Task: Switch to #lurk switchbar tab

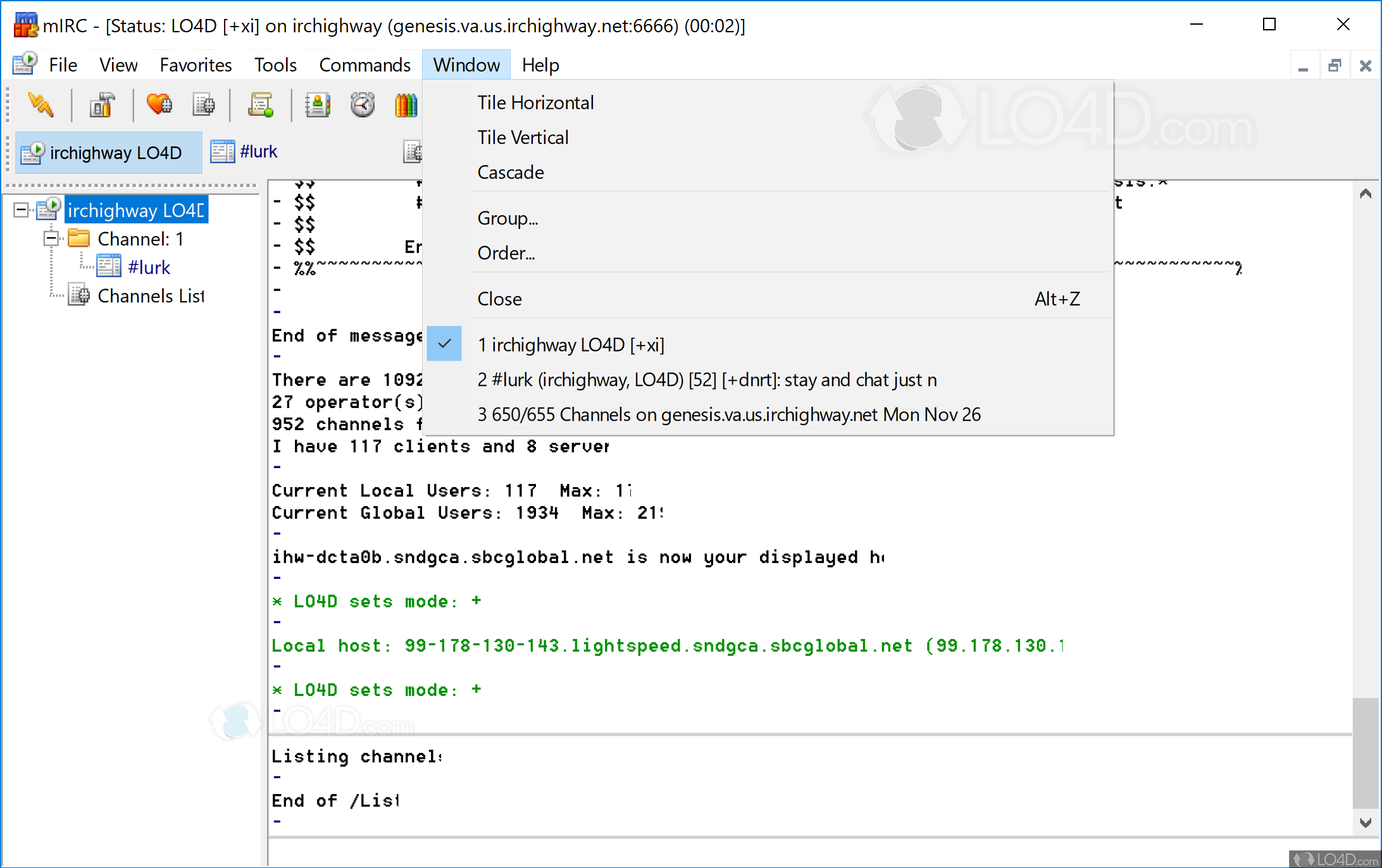Action: click(x=244, y=152)
